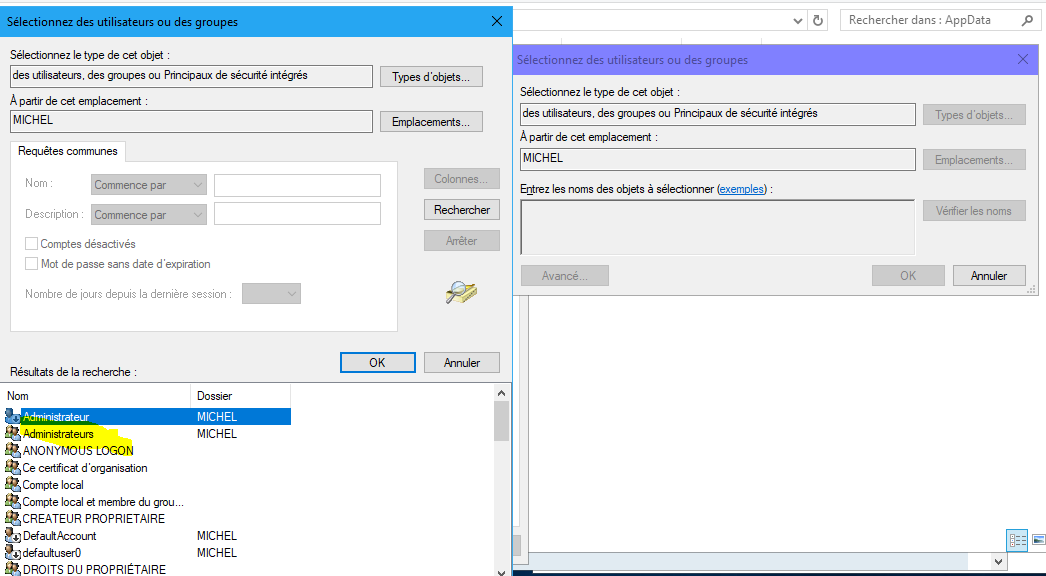
Task: Select the Compte local entry
Action: click(x=53, y=485)
